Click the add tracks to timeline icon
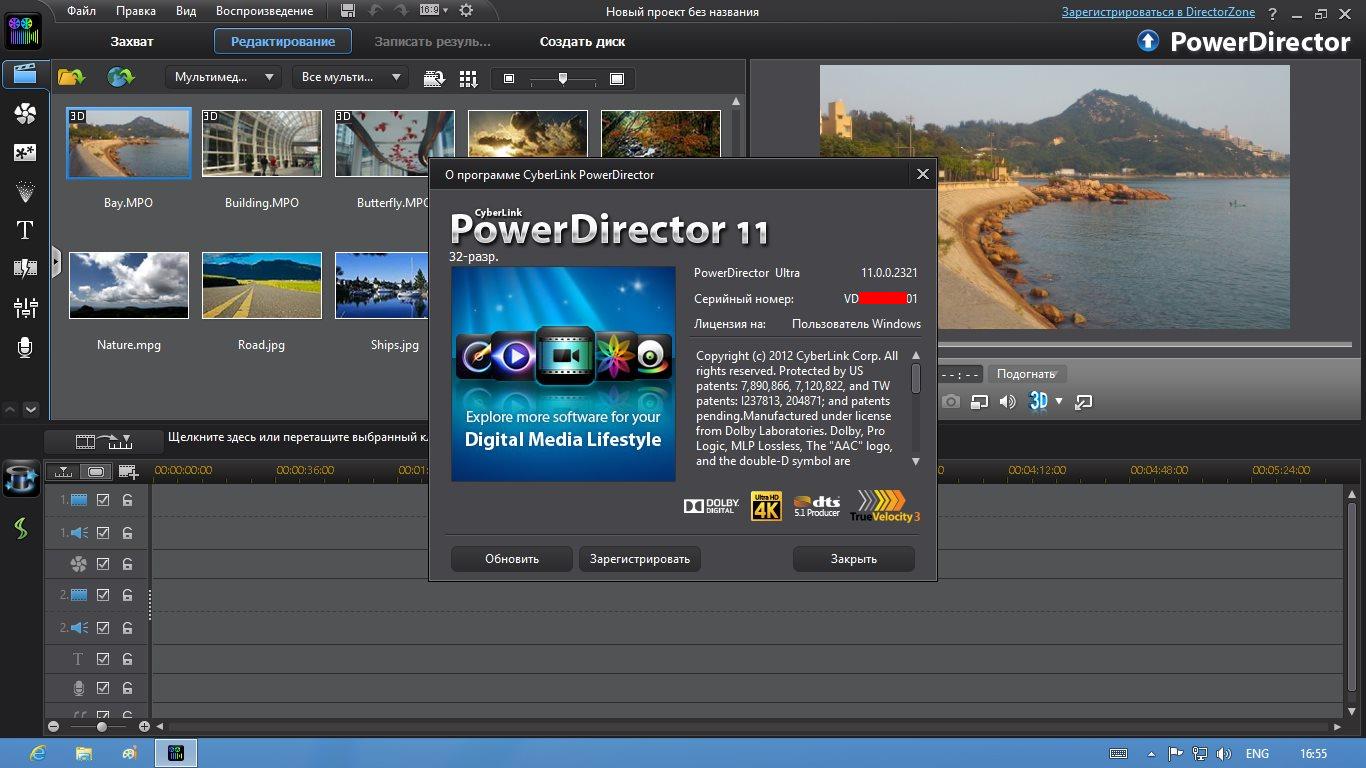 128,472
